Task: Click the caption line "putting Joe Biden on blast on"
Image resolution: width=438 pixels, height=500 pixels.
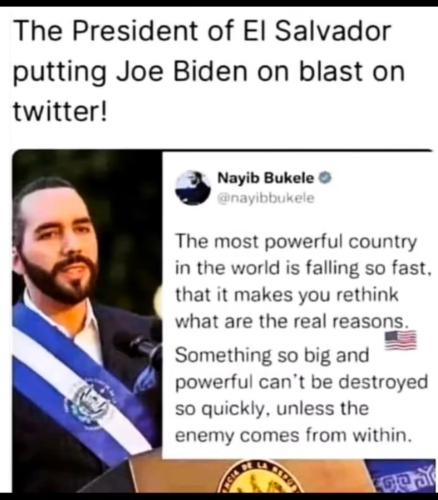Action: pyautogui.click(x=209, y=72)
